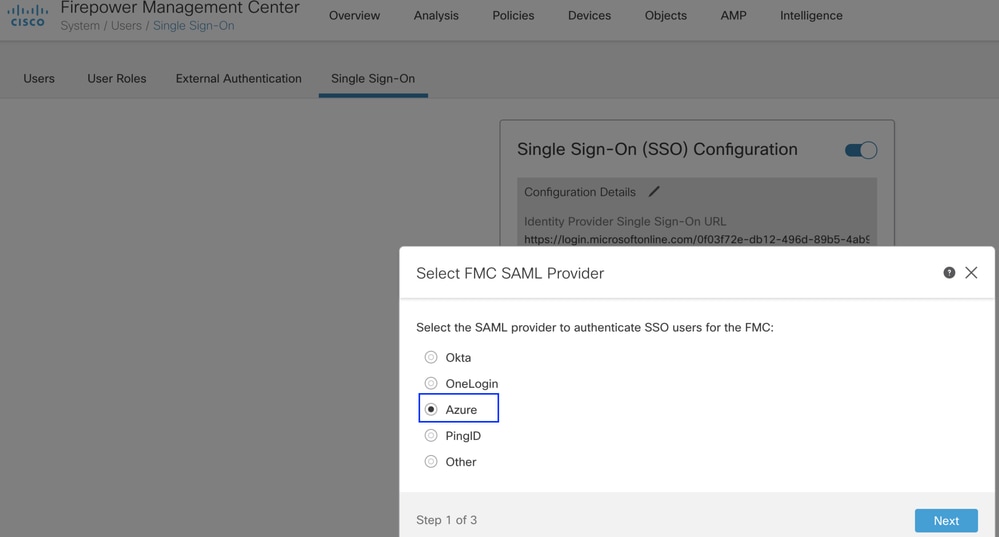Image resolution: width=999 pixels, height=537 pixels.
Task: Open the AMP menu
Action: [x=733, y=15]
